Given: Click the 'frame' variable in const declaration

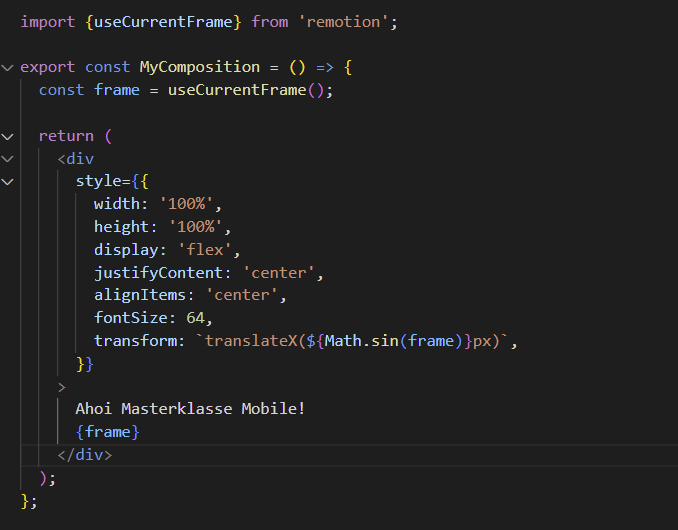Looking at the screenshot, I should pos(117,90).
